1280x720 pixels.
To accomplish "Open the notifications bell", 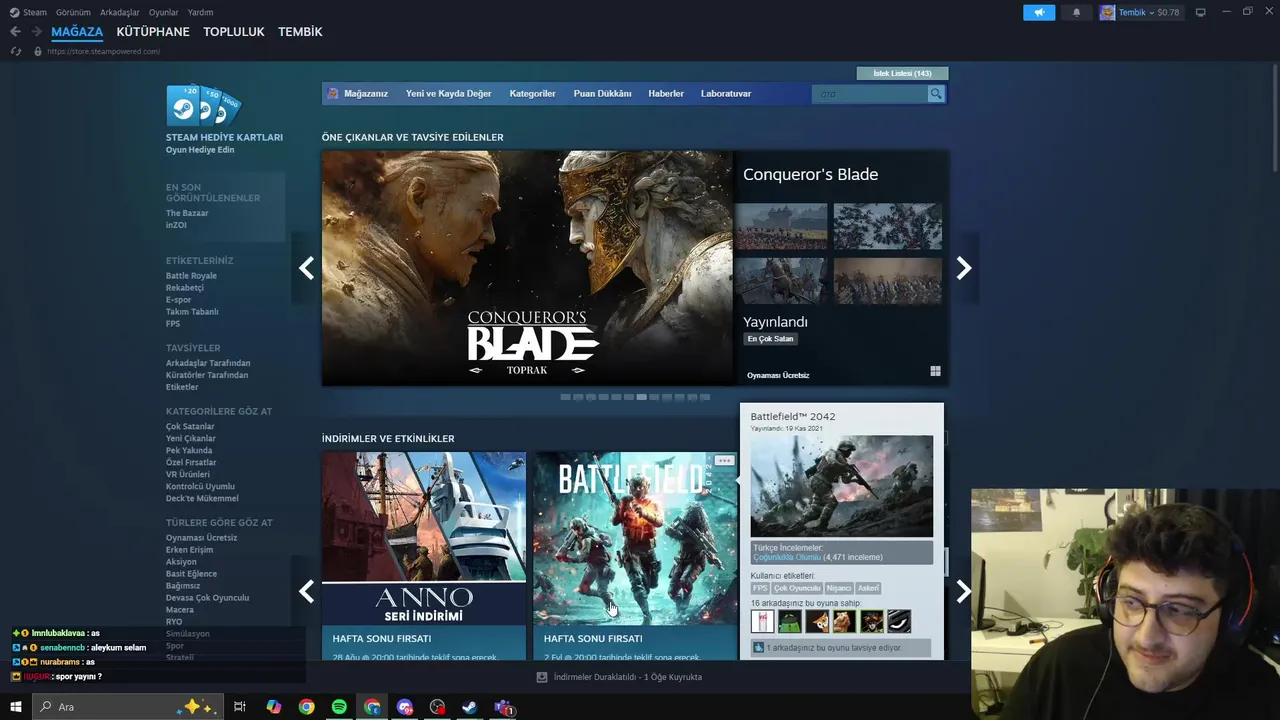I will click(1076, 12).
